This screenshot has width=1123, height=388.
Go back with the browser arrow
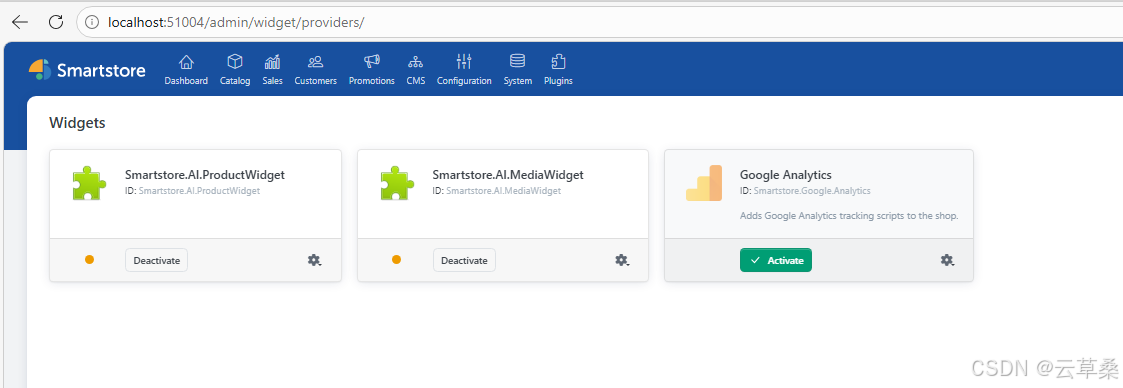(x=19, y=22)
